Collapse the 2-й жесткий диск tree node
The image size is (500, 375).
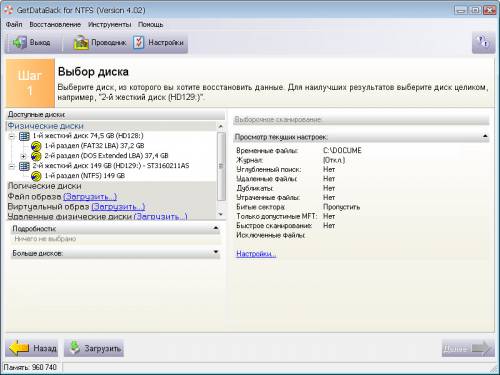coord(12,166)
